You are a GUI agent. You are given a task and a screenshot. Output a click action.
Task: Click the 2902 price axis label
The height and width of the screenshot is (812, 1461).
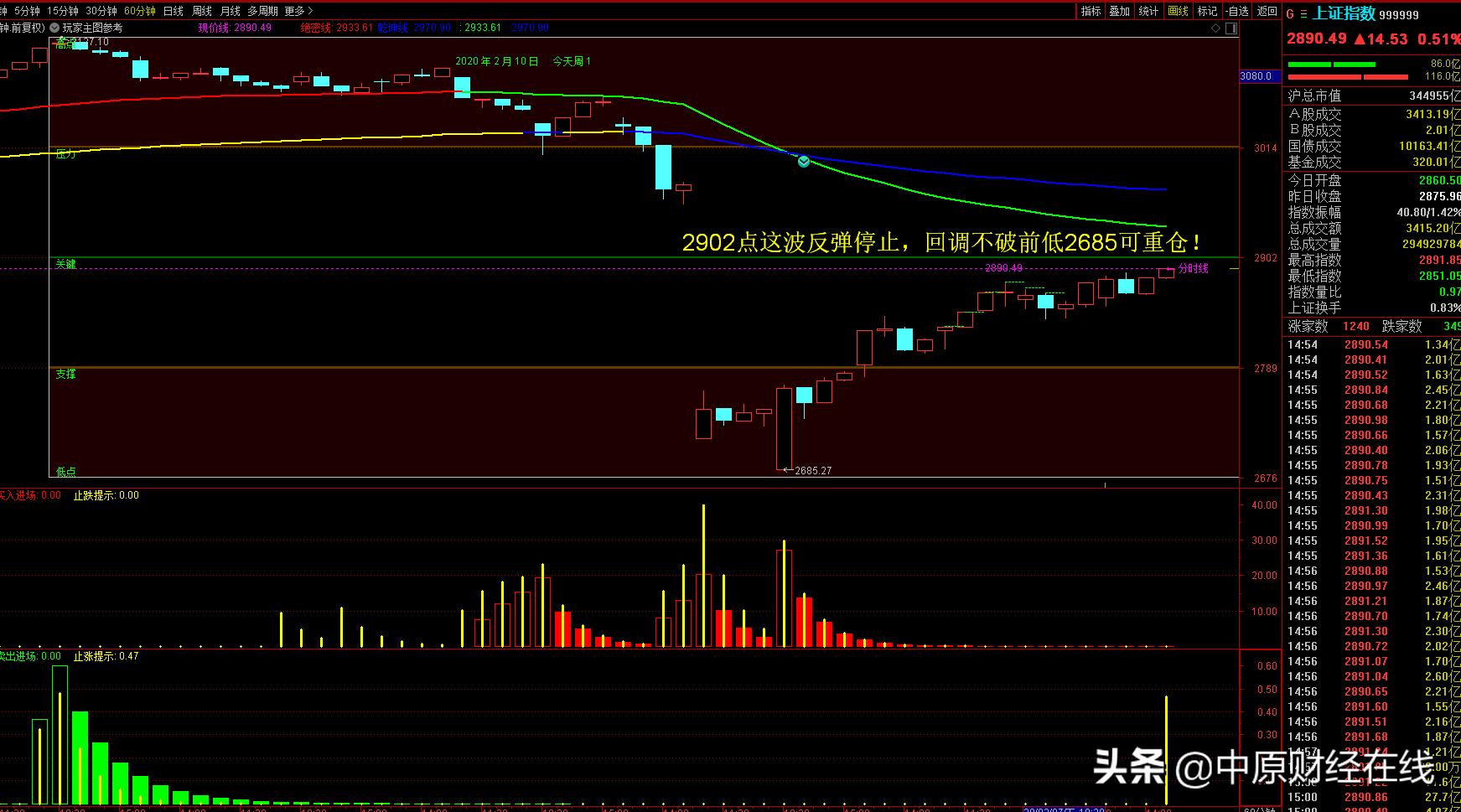click(1266, 258)
